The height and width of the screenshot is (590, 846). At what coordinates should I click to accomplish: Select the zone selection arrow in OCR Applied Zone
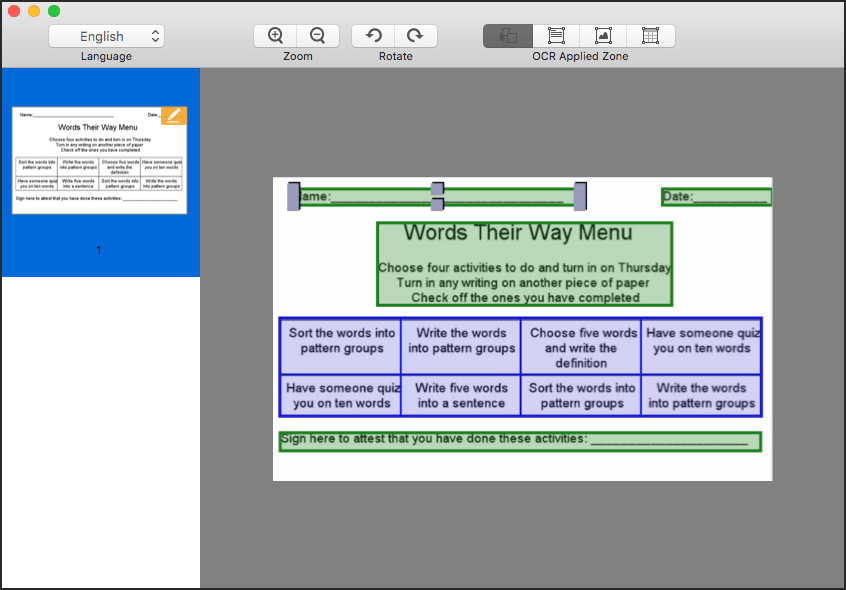(507, 34)
